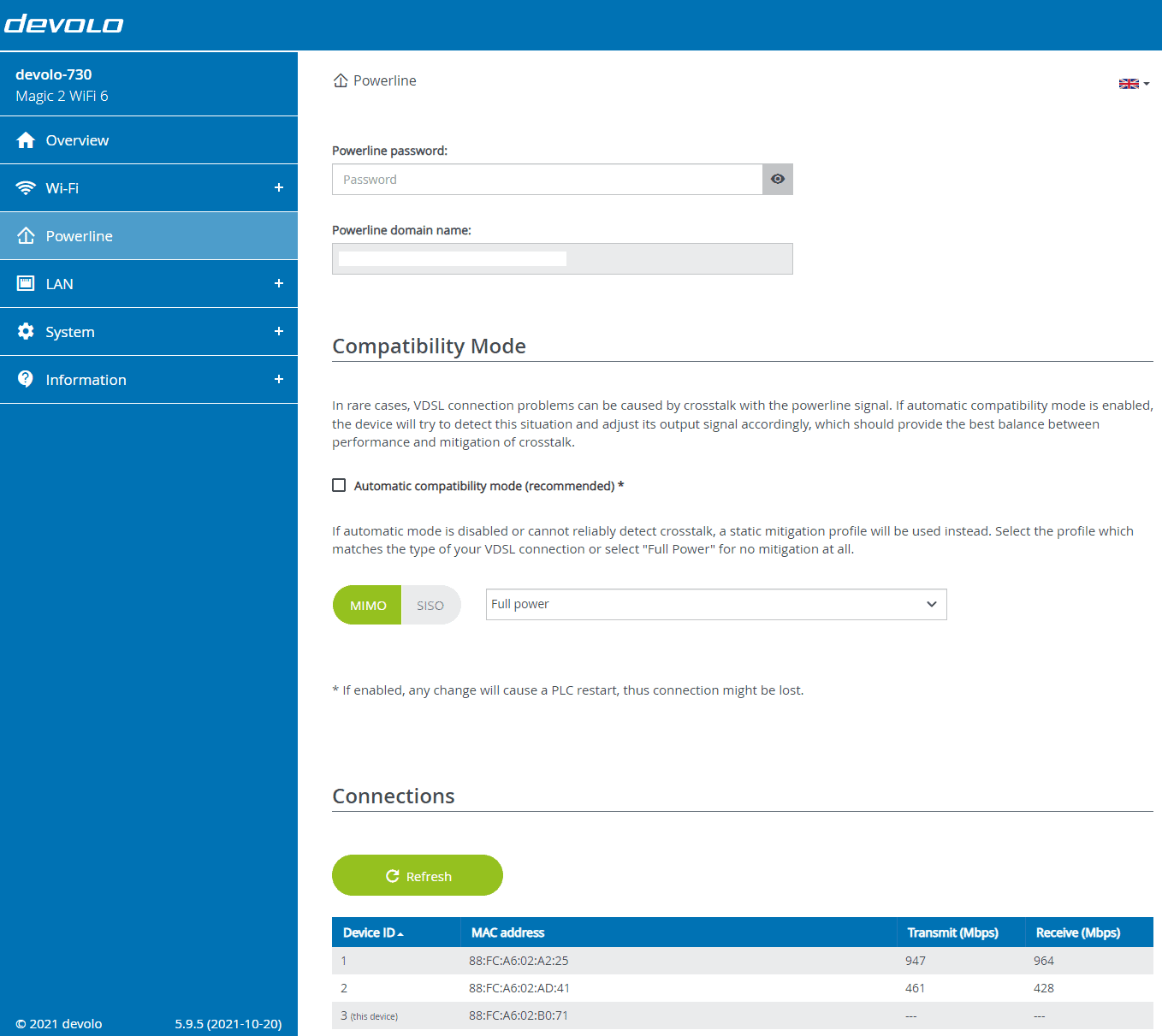Expand the System submenu plus sign
This screenshot has height=1036, width=1162.
point(278,331)
